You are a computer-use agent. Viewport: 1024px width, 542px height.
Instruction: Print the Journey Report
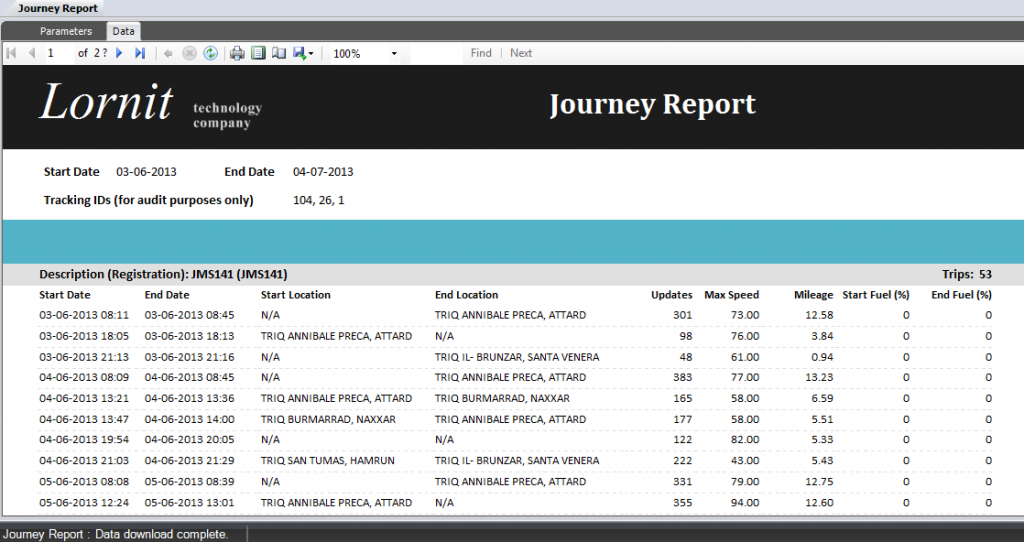pos(237,53)
